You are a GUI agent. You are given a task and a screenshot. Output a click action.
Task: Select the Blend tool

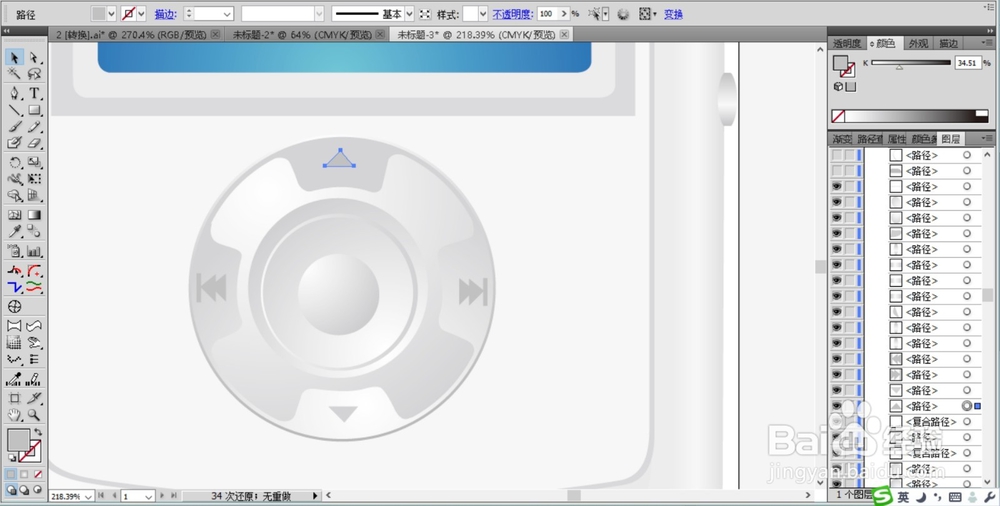pos(34,232)
